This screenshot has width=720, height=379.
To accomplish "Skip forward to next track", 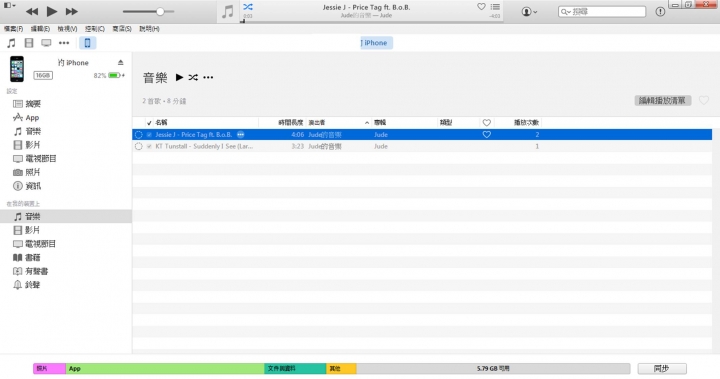I will point(72,11).
